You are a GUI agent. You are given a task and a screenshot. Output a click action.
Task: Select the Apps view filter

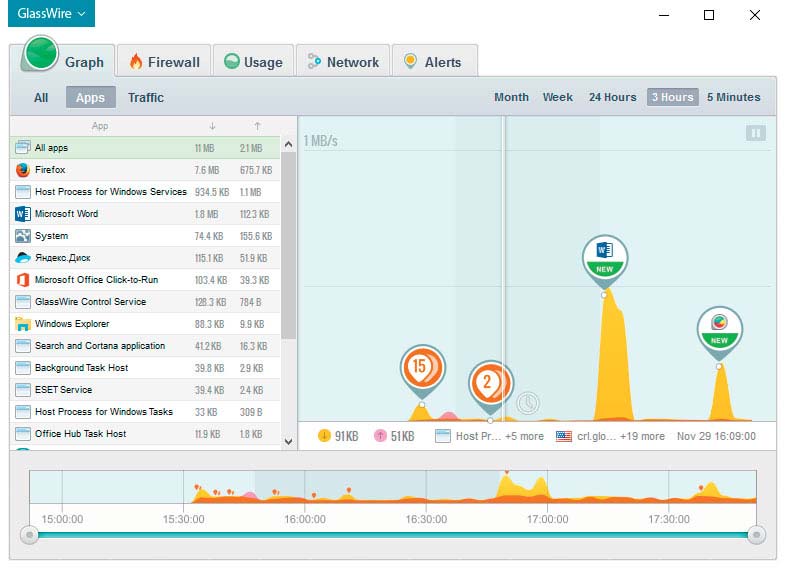(91, 98)
